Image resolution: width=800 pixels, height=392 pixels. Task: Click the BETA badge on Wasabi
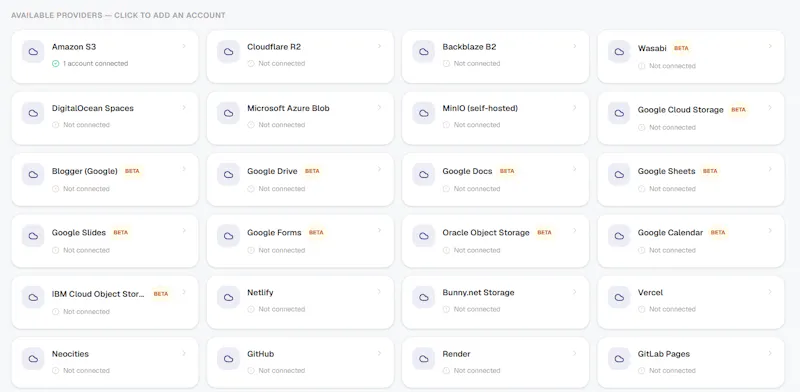(681, 48)
